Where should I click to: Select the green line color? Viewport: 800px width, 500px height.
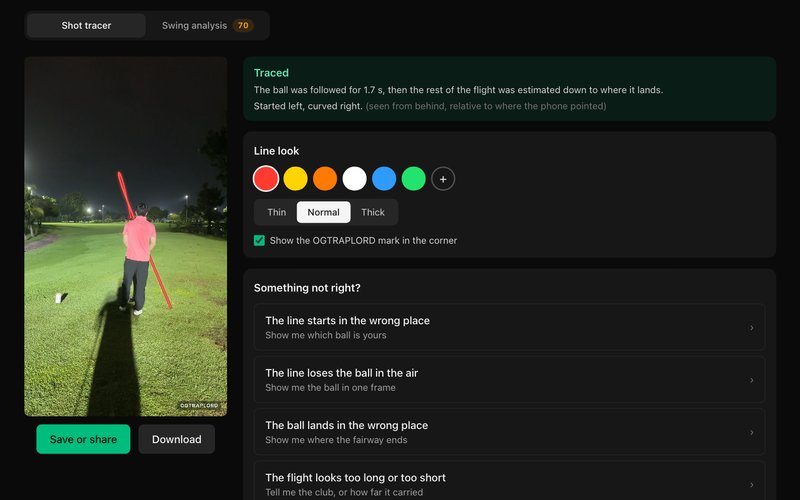(414, 179)
